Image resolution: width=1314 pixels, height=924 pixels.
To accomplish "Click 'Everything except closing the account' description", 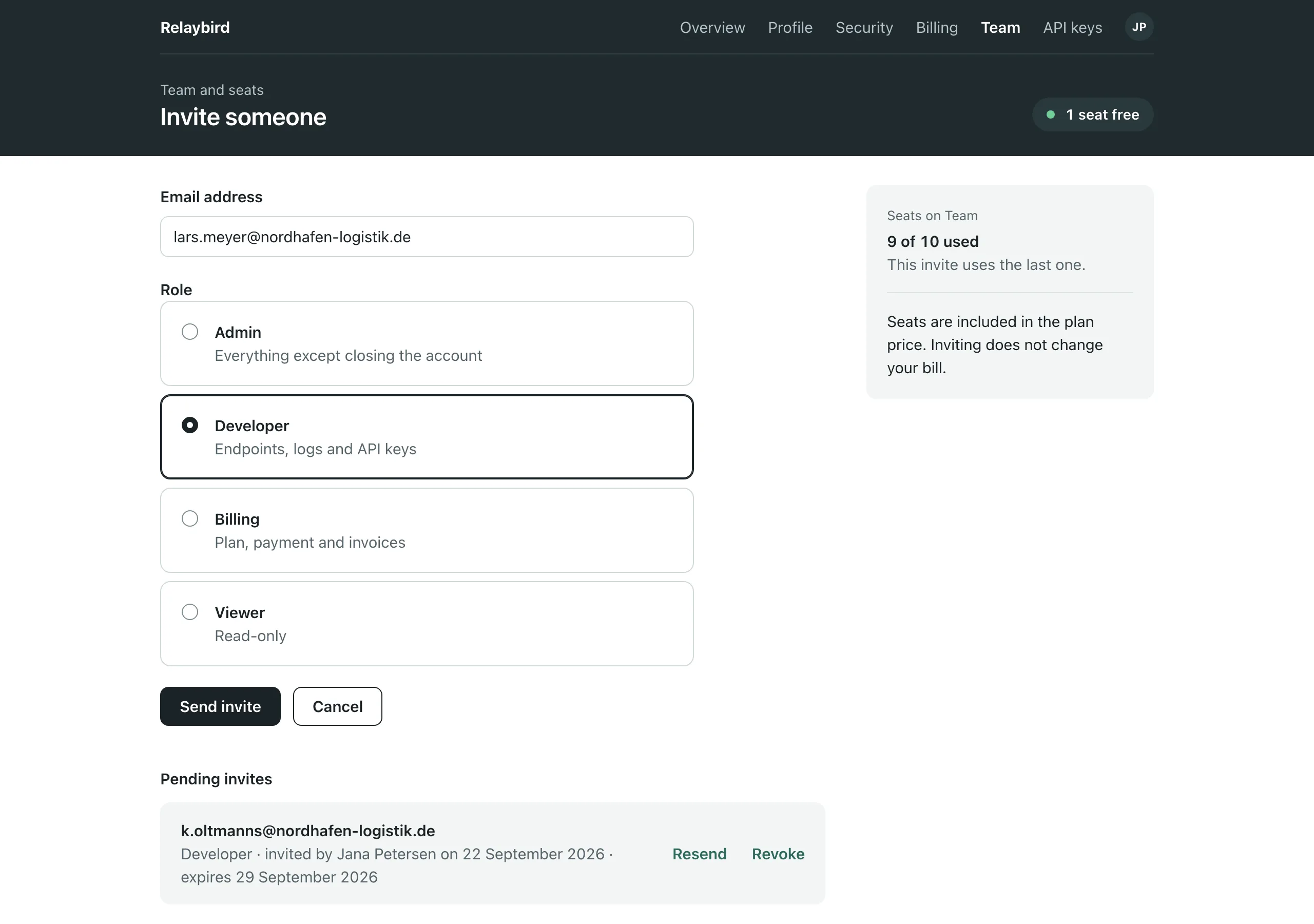I will (348, 356).
